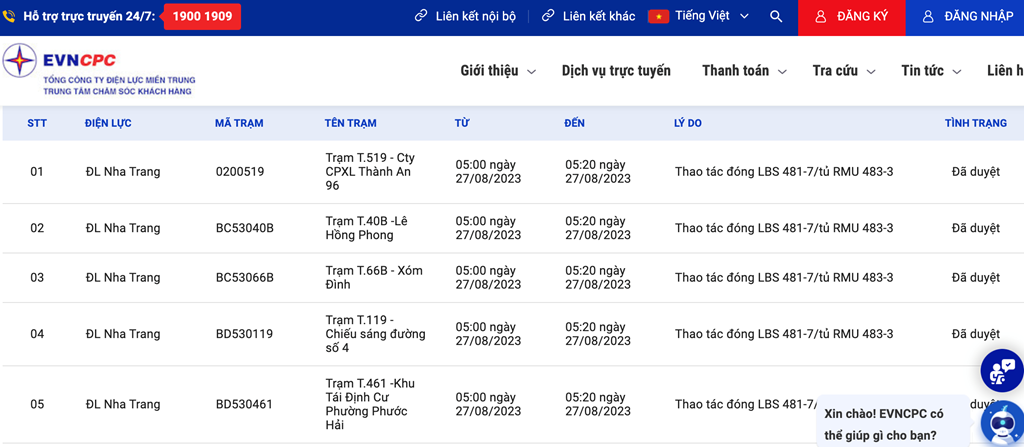Select station code 0200519
The width and height of the screenshot is (1024, 447).
click(240, 172)
